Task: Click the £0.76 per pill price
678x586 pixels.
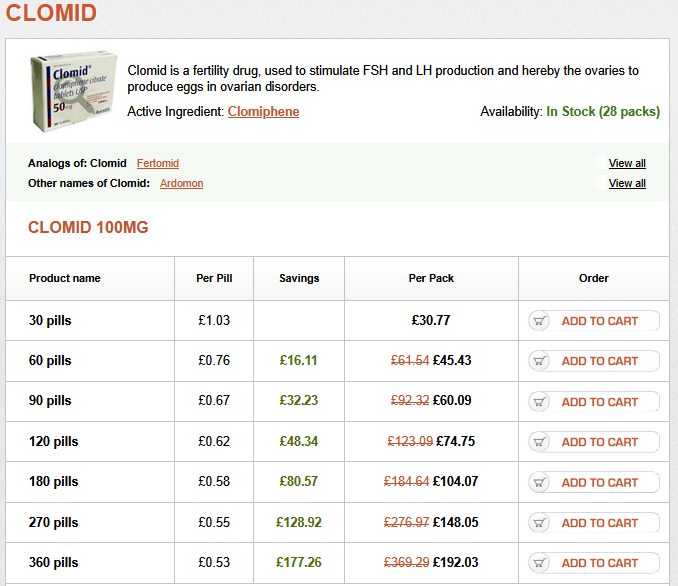Action: tap(214, 360)
